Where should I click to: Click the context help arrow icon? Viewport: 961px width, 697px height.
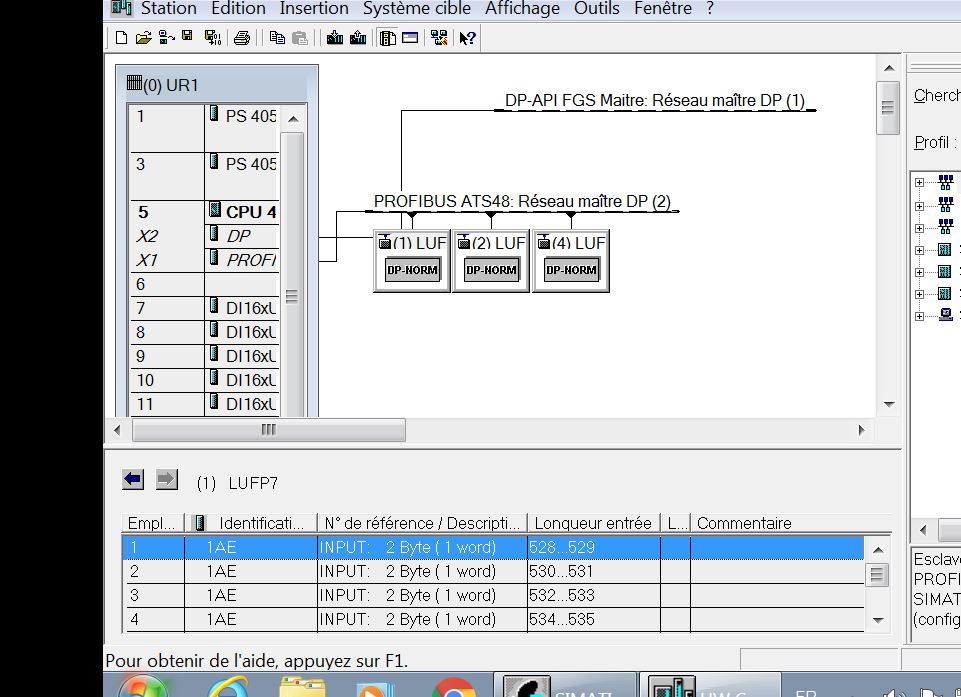467,38
